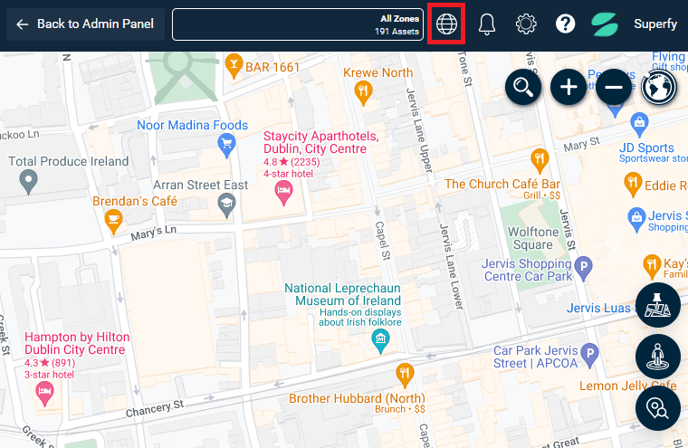The image size is (688, 448).
Task: Click the green Superfy logo
Action: coord(605,24)
